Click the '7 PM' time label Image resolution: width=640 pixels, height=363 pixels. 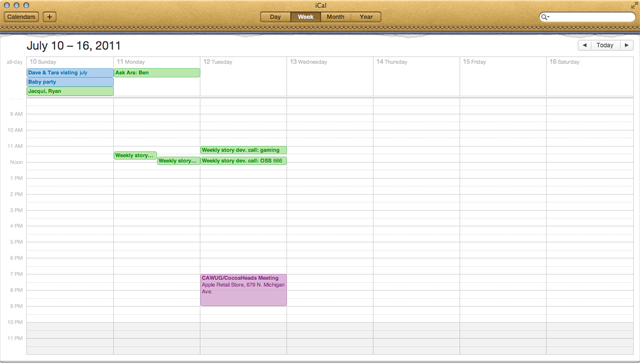click(16, 274)
